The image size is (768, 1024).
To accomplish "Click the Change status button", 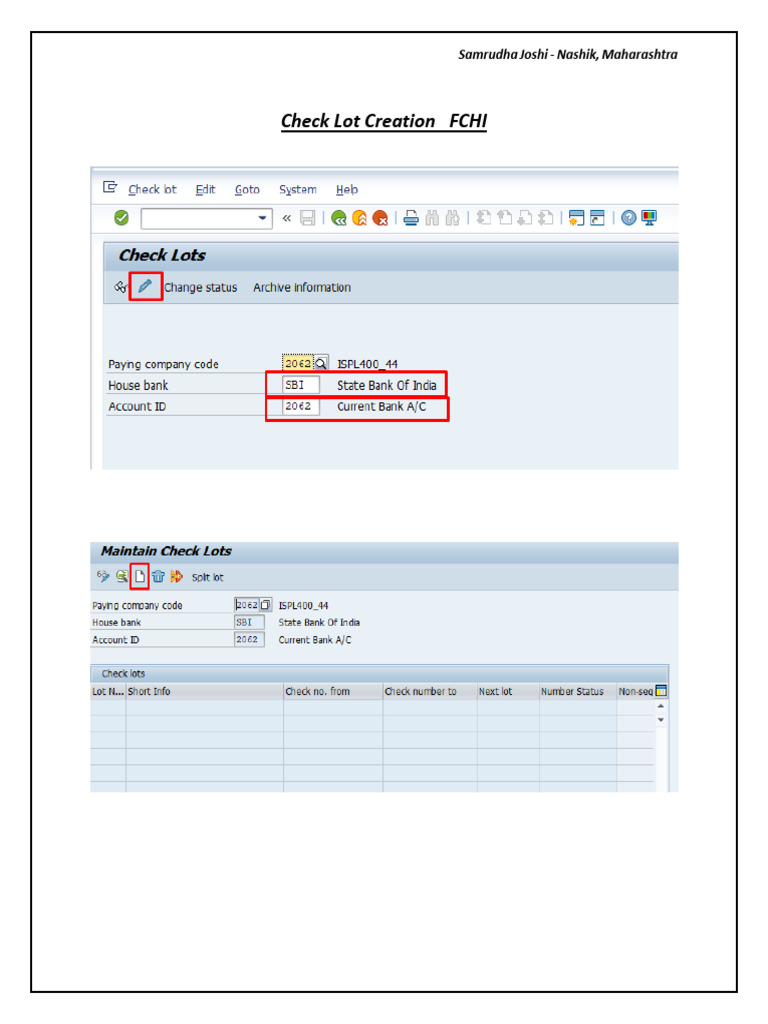I will pos(200,287).
